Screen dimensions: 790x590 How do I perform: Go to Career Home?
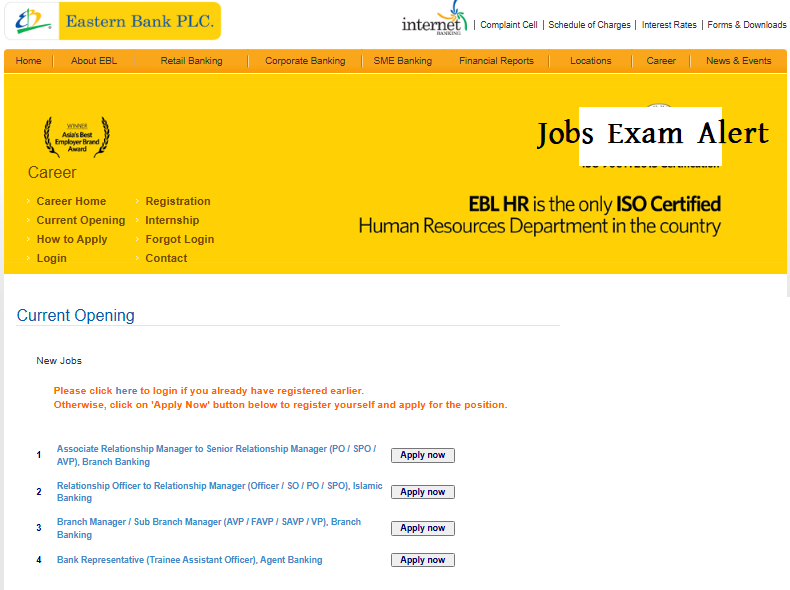(x=71, y=201)
